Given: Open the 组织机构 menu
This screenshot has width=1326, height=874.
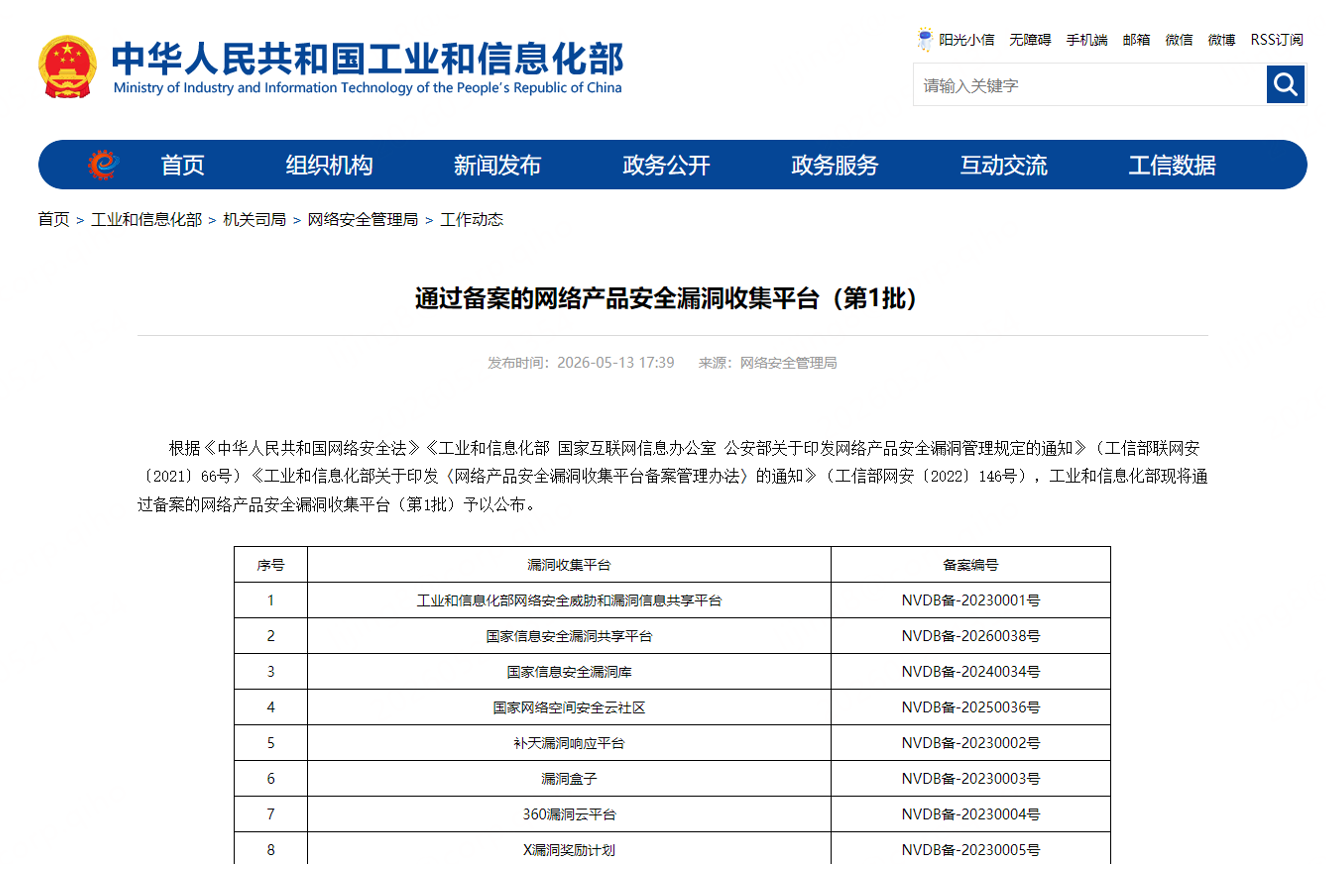Looking at the screenshot, I should tap(329, 165).
